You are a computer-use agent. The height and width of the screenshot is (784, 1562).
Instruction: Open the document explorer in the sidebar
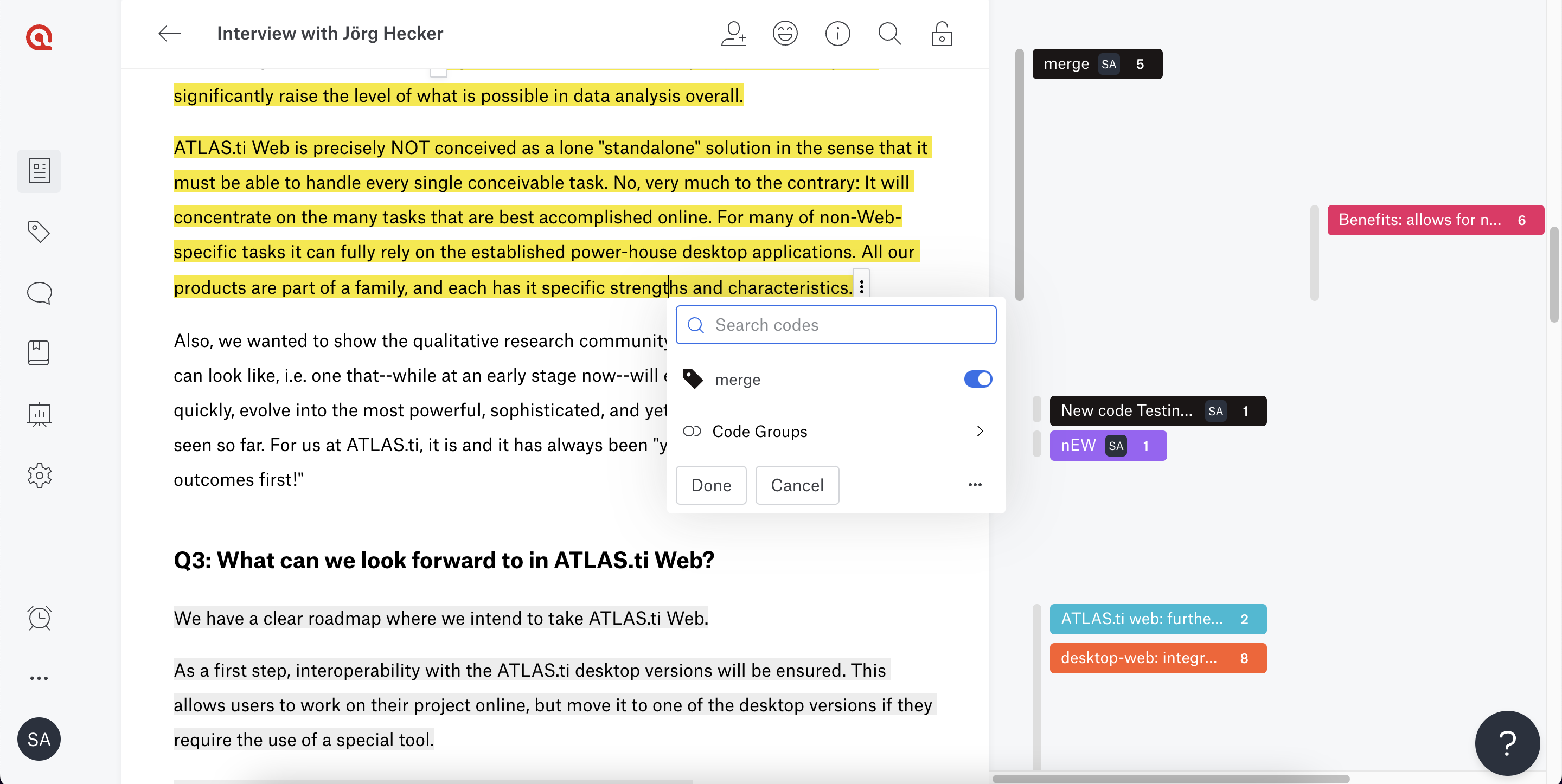click(39, 171)
